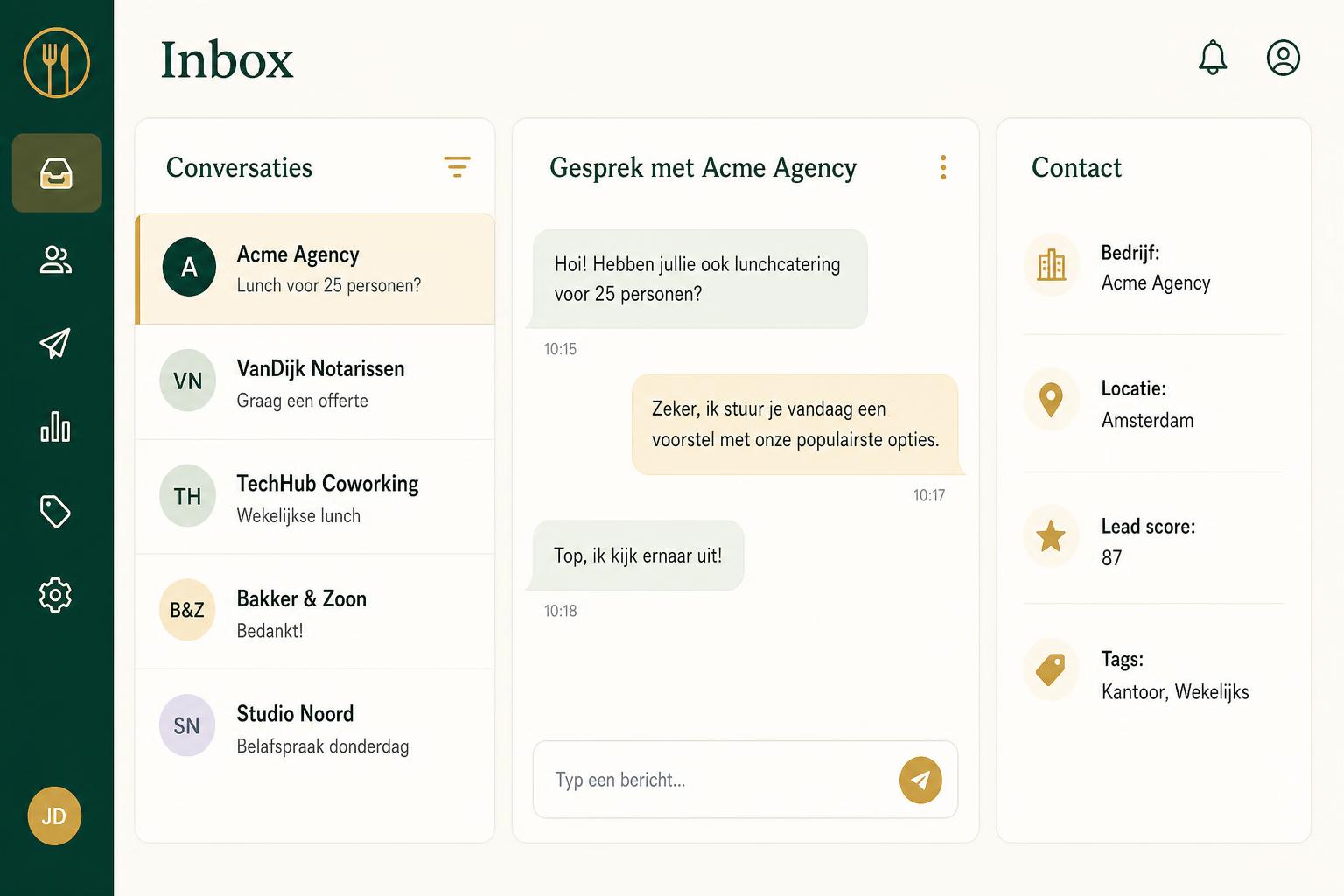1344x896 pixels.
Task: Click the 'Contact' panel heading
Action: (1076, 167)
